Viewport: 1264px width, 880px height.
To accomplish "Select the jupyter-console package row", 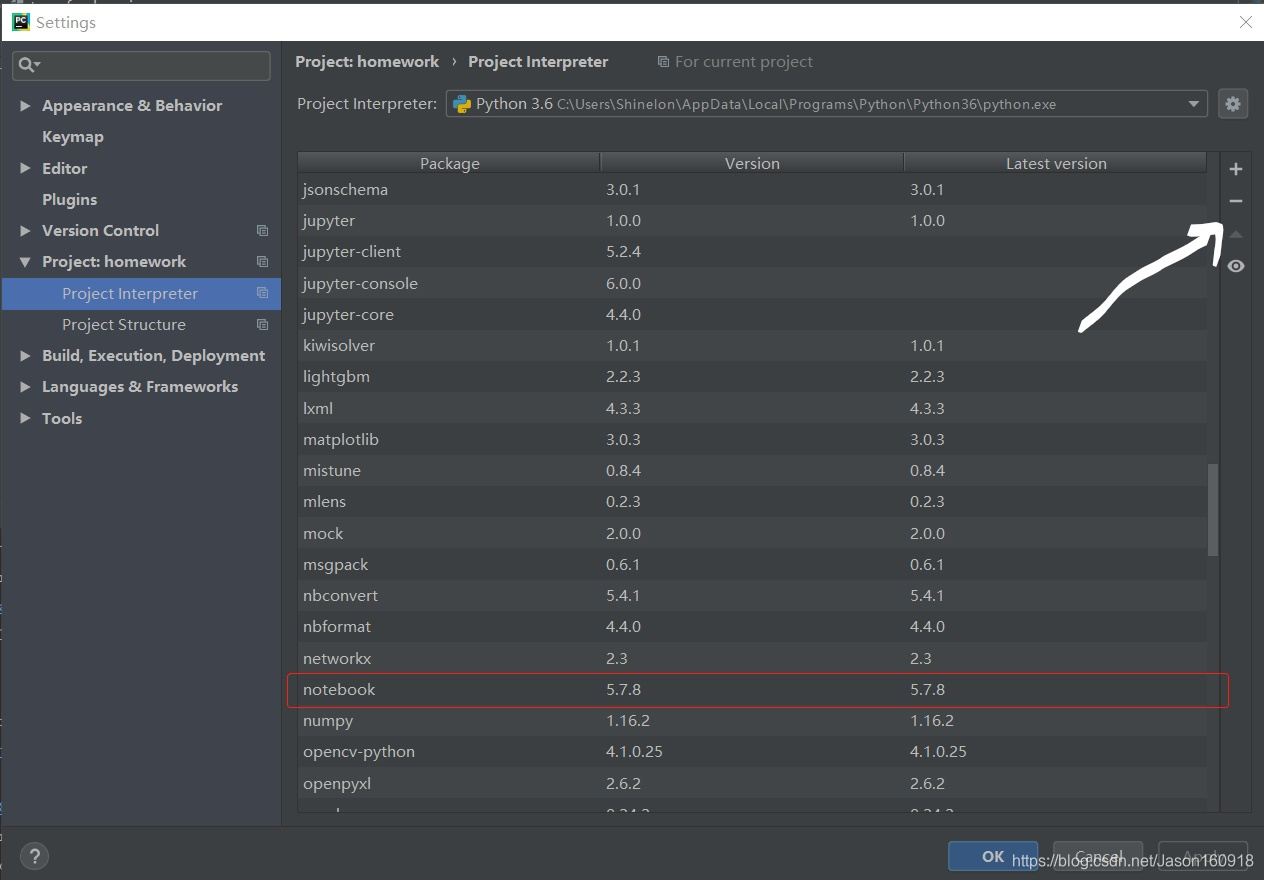I will (752, 284).
